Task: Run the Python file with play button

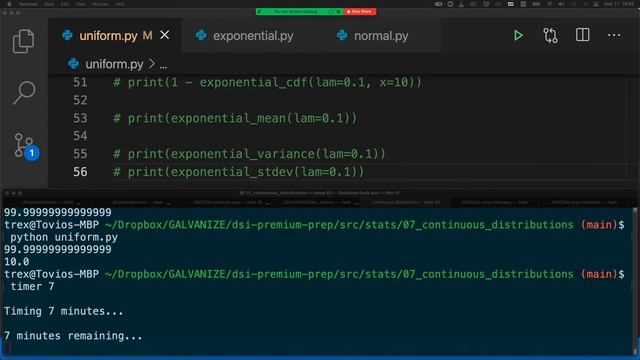Action: click(x=518, y=36)
